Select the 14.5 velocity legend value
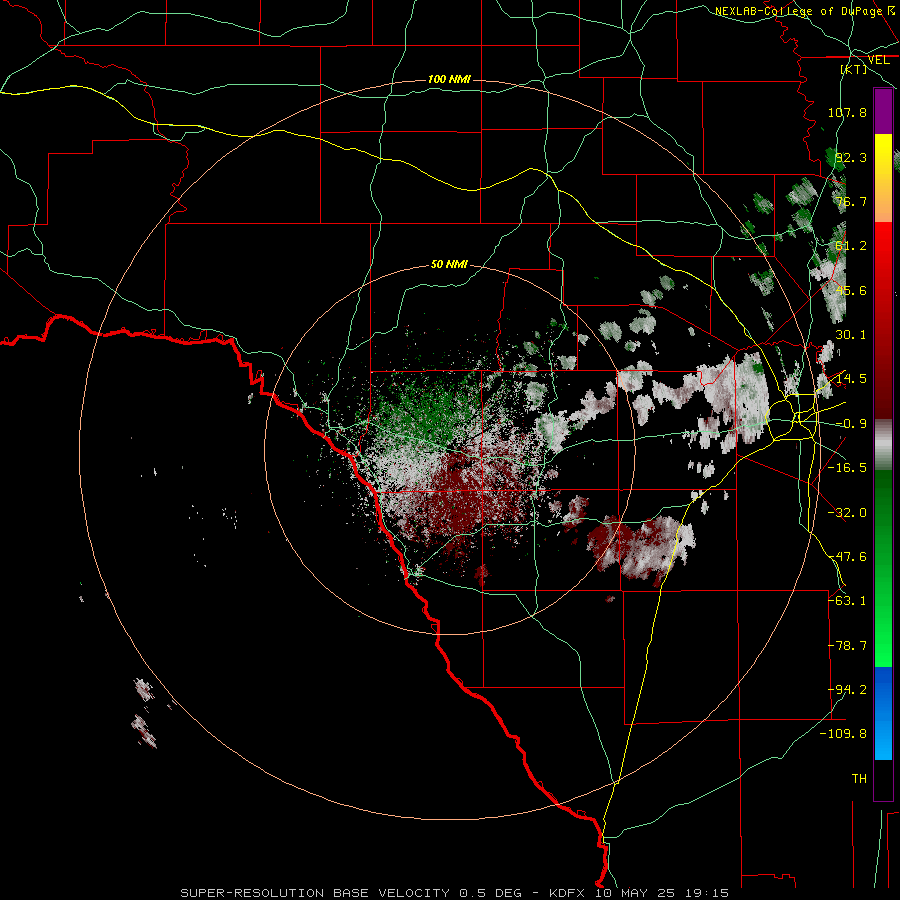The width and height of the screenshot is (900, 900). click(851, 379)
